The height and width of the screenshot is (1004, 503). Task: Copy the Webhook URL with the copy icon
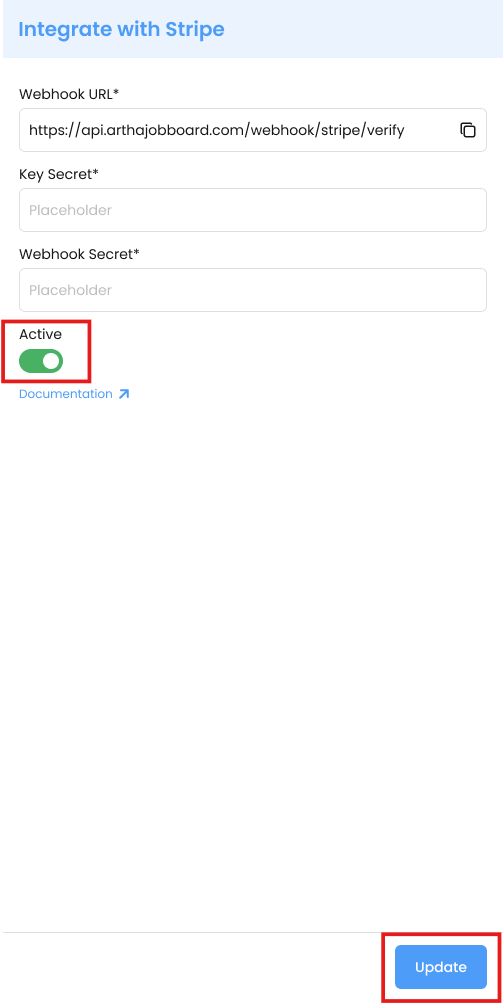468,130
